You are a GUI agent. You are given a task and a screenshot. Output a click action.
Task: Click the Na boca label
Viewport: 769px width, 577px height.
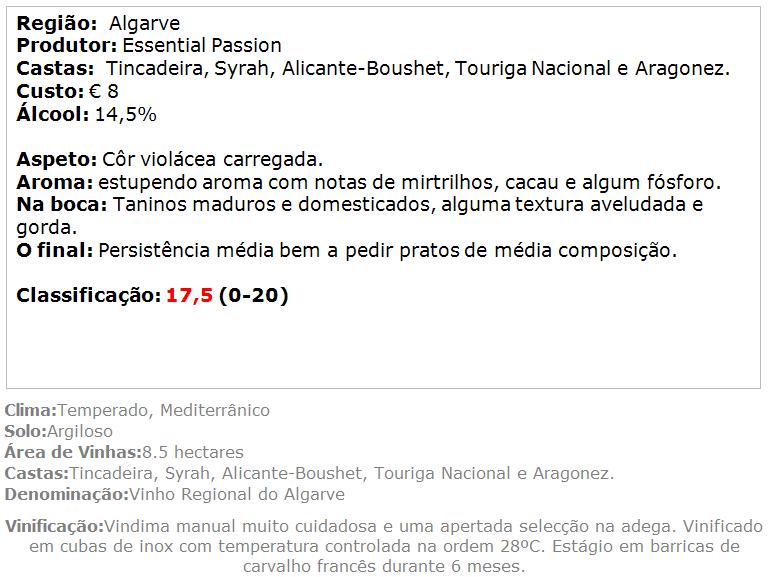click(x=62, y=204)
